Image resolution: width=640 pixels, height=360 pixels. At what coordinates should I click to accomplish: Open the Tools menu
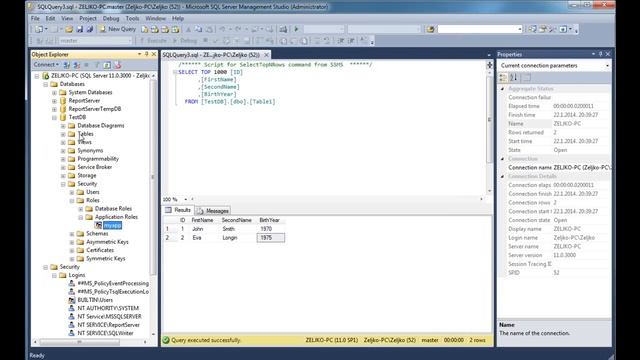click(132, 18)
